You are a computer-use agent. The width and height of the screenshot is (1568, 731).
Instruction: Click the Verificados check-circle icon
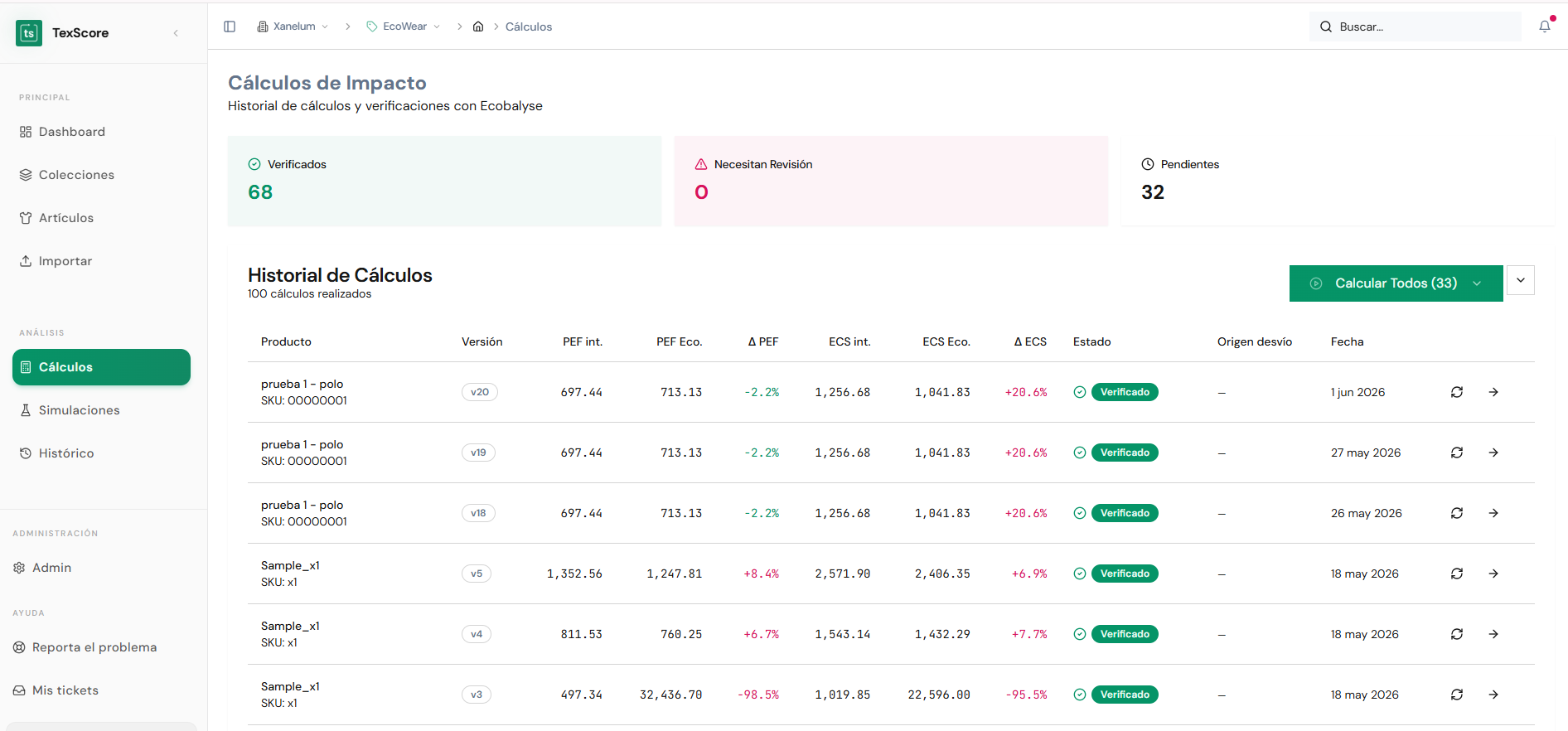coord(254,164)
